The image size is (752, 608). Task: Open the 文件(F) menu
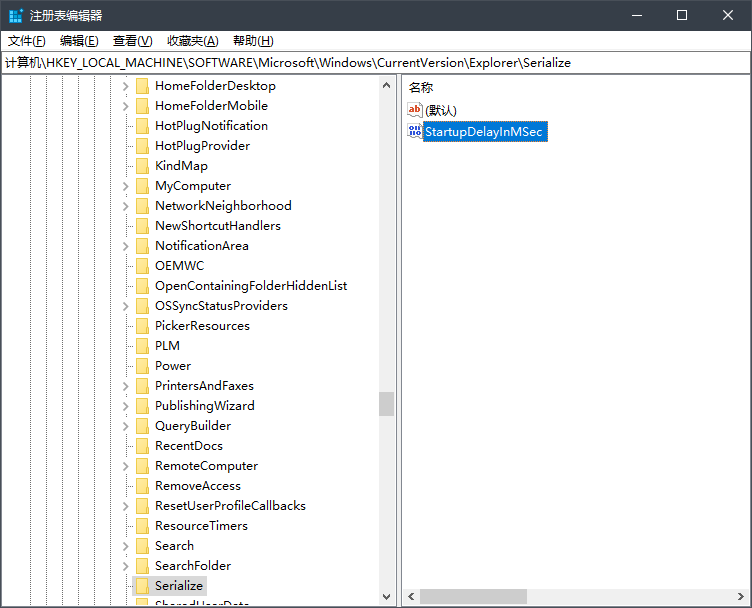tap(26, 41)
